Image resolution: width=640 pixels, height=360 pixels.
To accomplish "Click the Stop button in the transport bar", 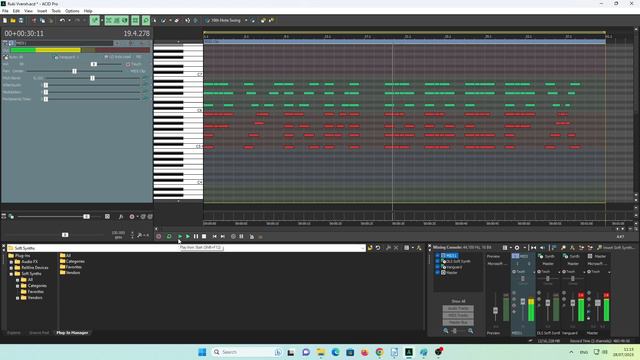I will [204, 236].
